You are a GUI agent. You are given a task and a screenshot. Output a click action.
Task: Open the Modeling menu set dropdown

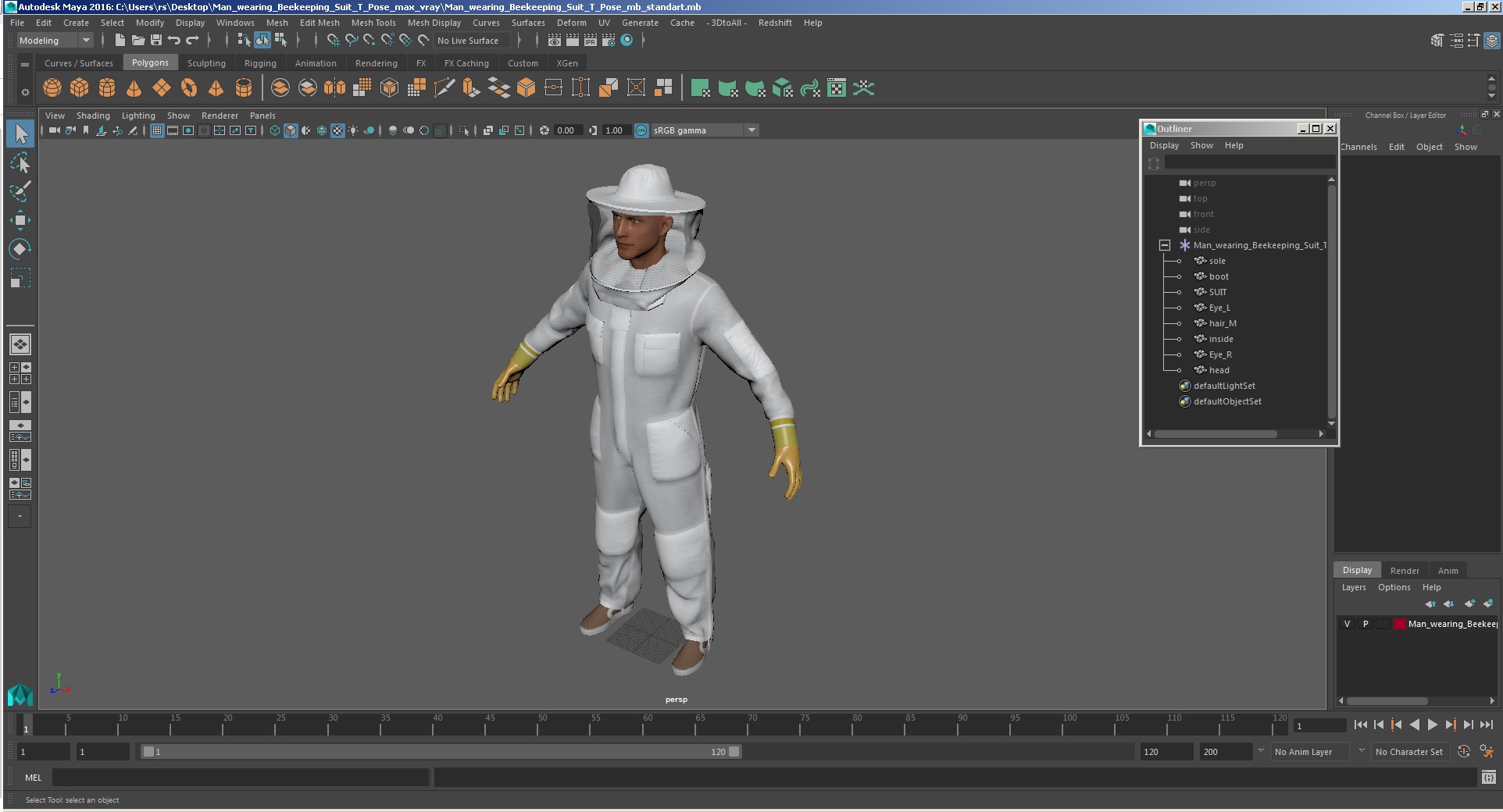coord(55,41)
